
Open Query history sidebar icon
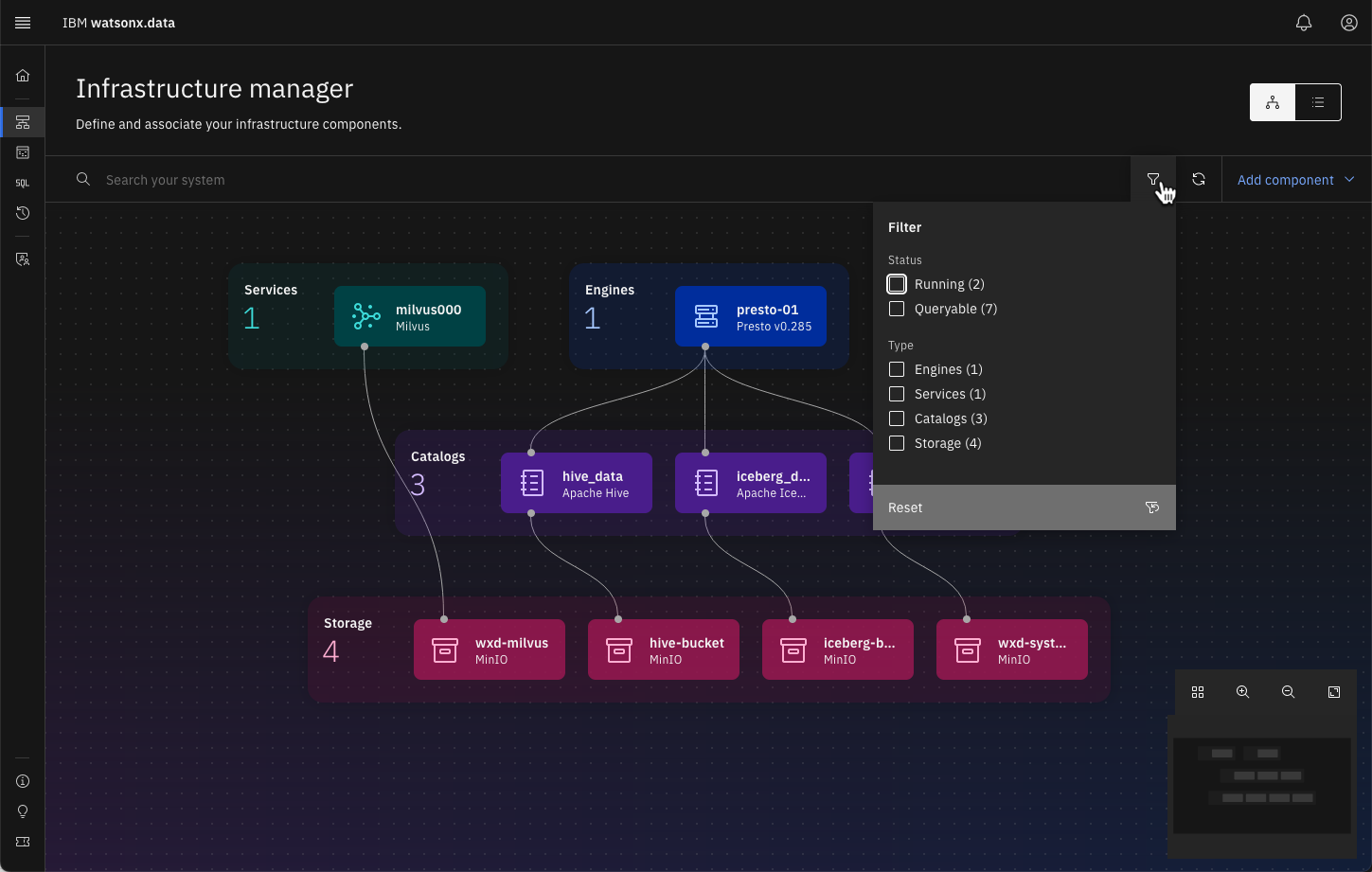tap(23, 213)
